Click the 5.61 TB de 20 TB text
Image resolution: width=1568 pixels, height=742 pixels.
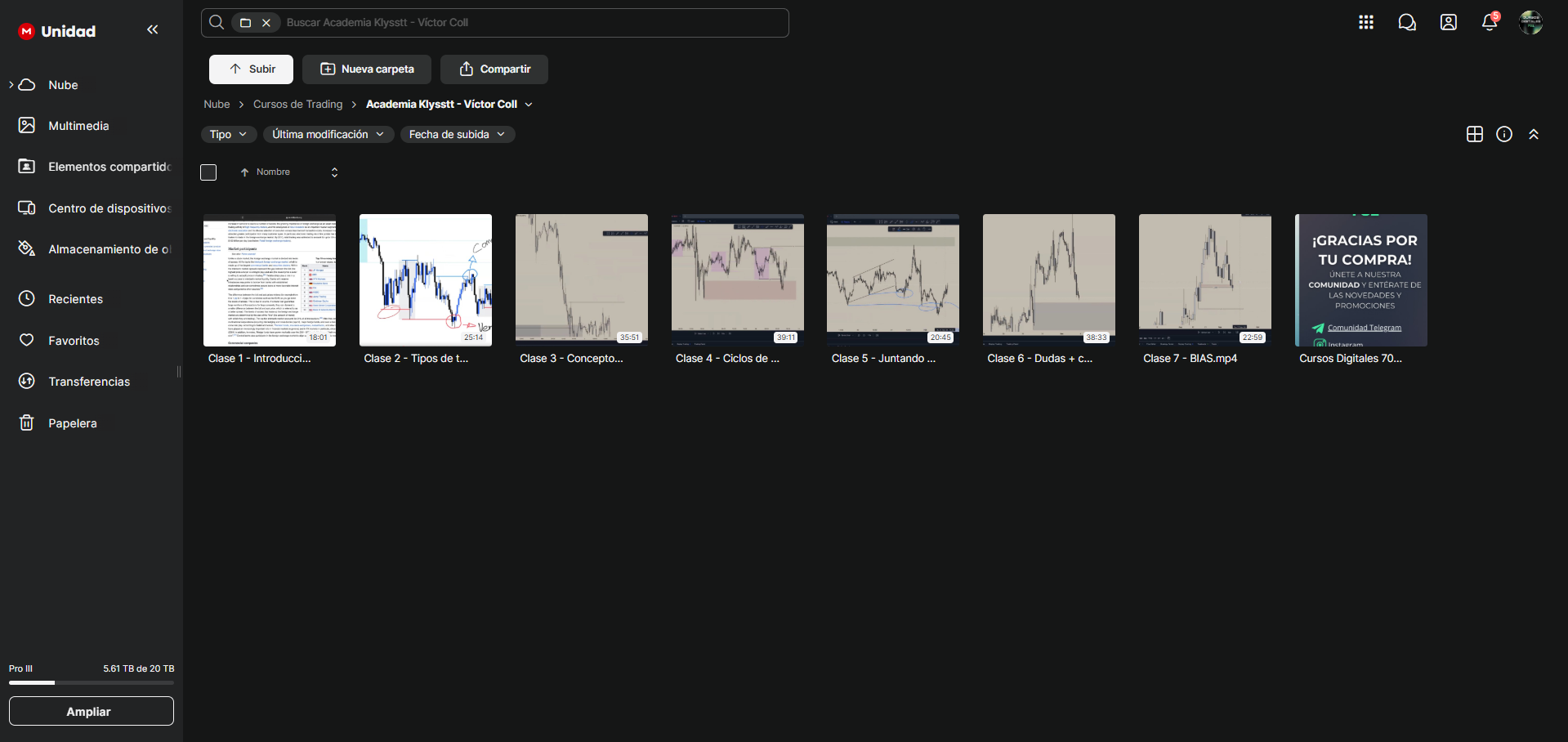[x=139, y=668]
